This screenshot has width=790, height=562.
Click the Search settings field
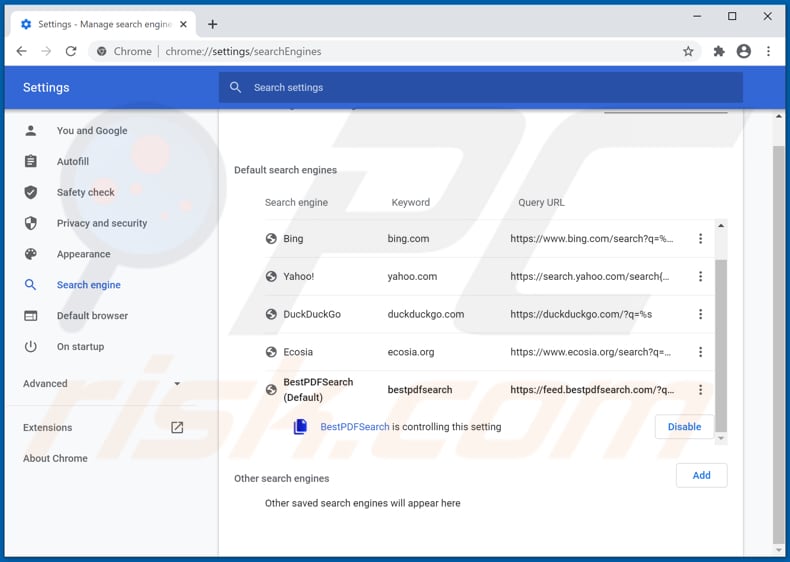coord(480,87)
